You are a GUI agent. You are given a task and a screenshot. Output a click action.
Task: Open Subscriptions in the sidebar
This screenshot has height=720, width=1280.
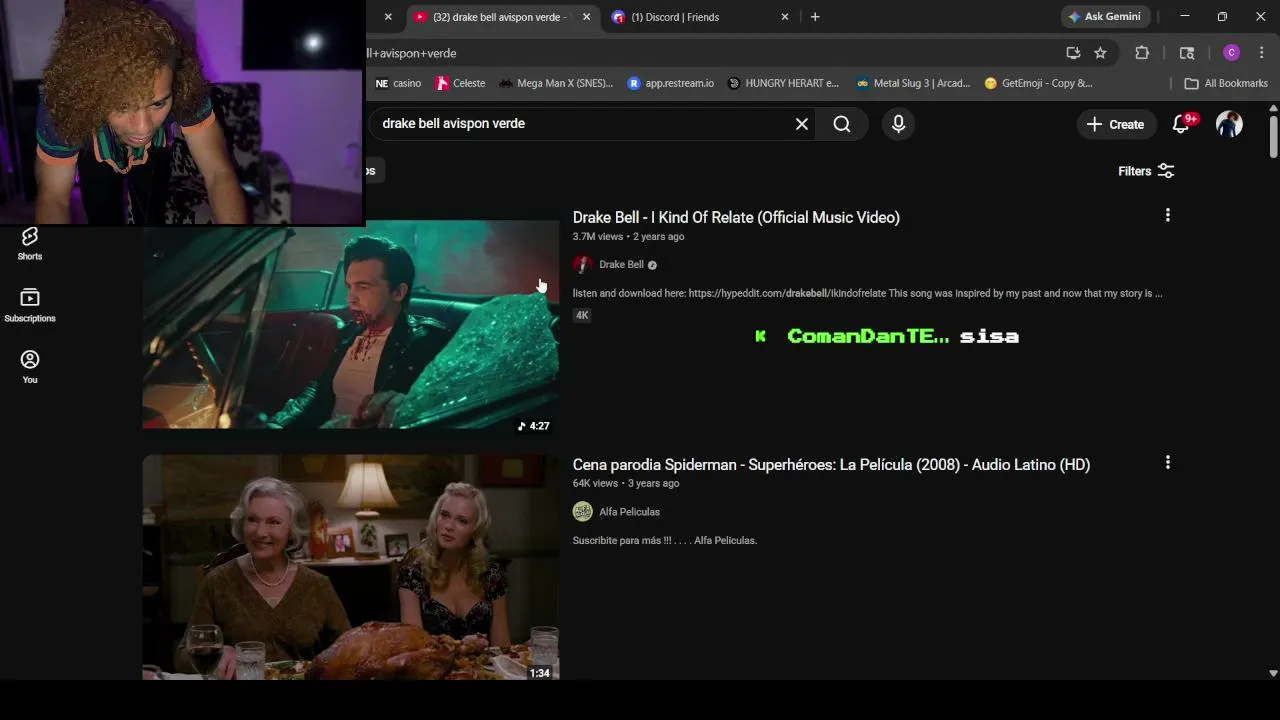click(30, 305)
